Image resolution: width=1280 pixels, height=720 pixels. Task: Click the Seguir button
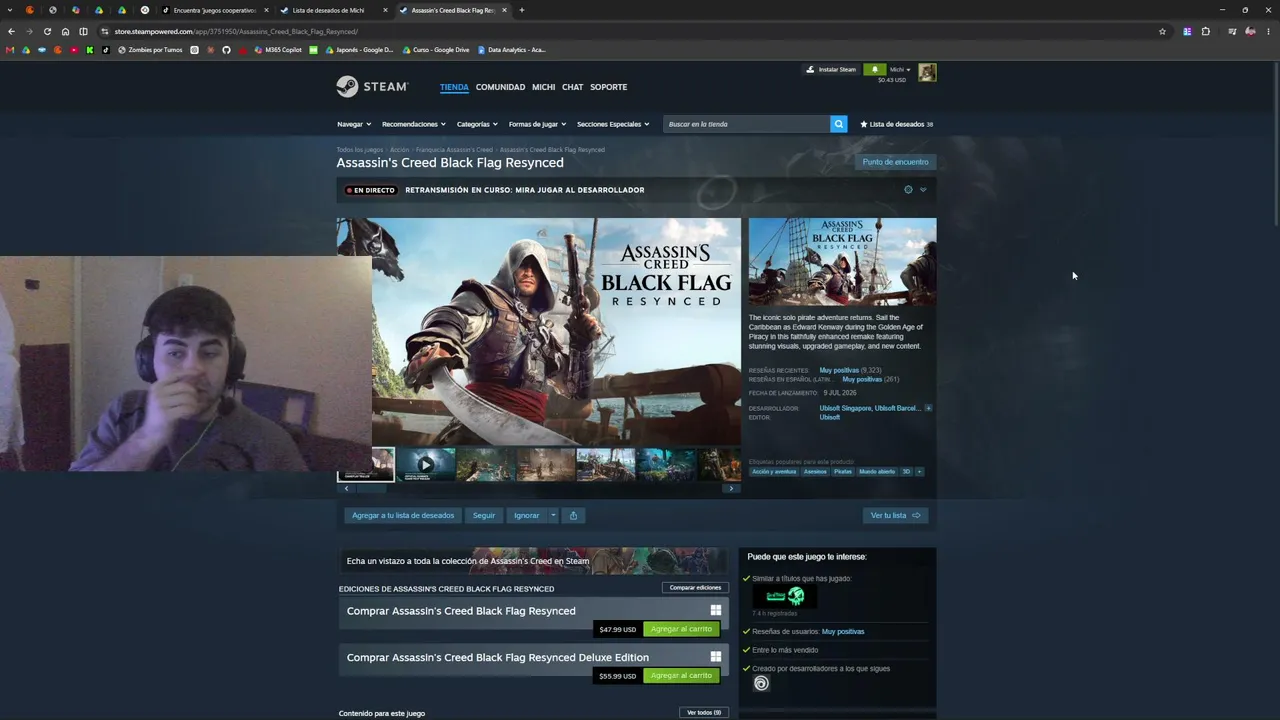point(484,516)
